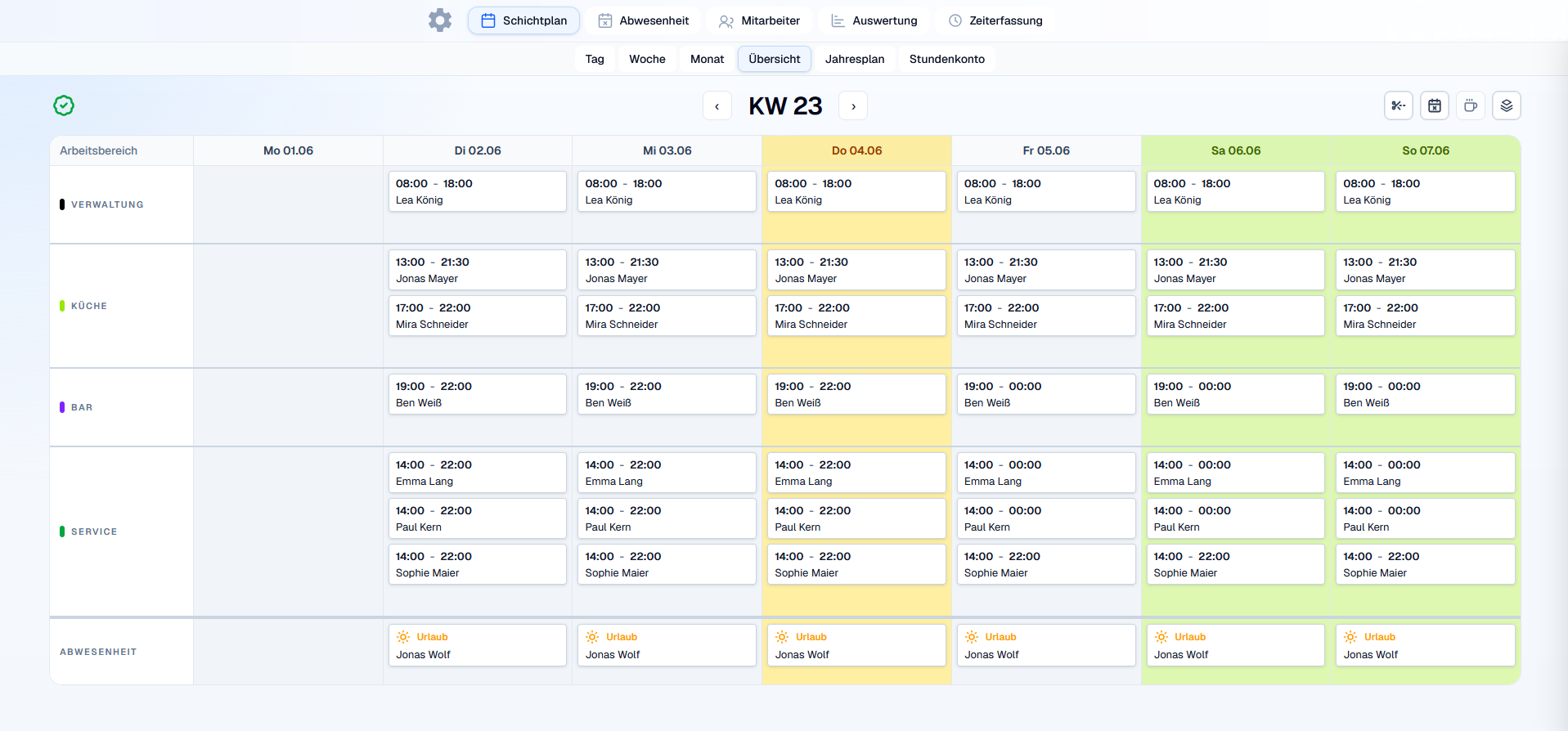The image size is (1568, 731).
Task: Open Jonas Mayer shift on Sa 06.06
Action: (1235, 270)
